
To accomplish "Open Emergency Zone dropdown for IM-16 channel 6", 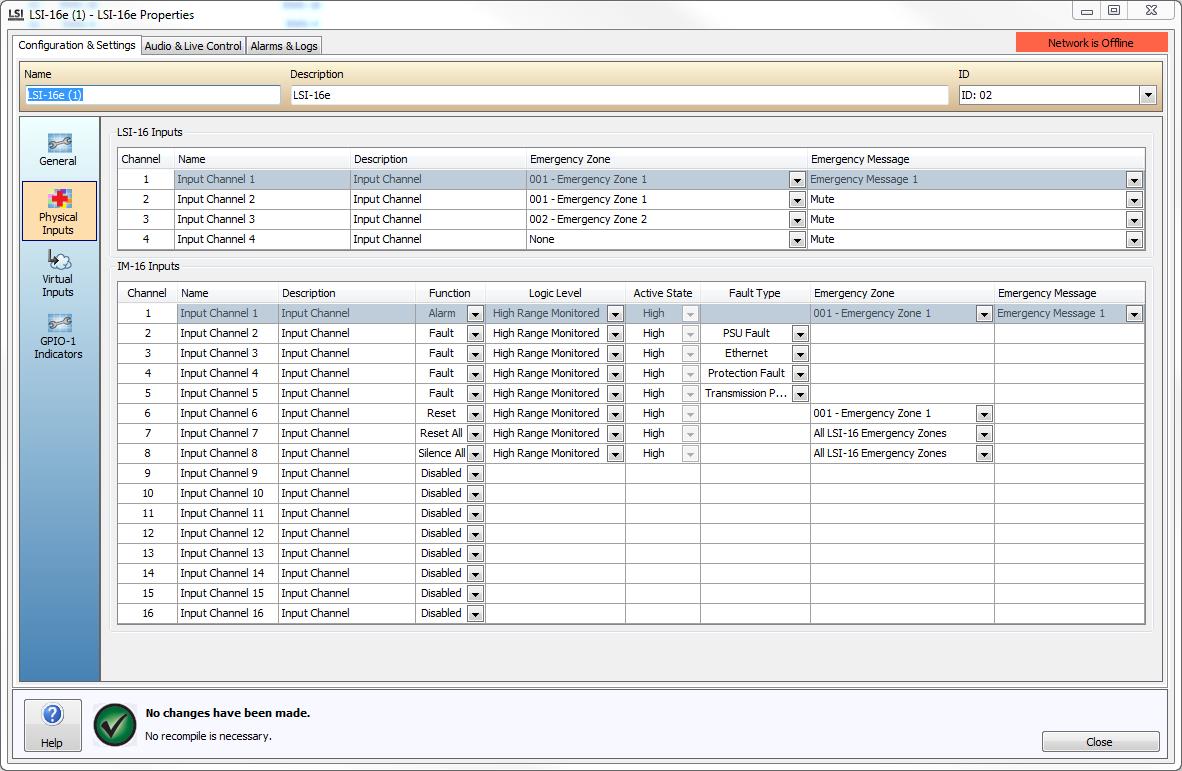I will 984,414.
